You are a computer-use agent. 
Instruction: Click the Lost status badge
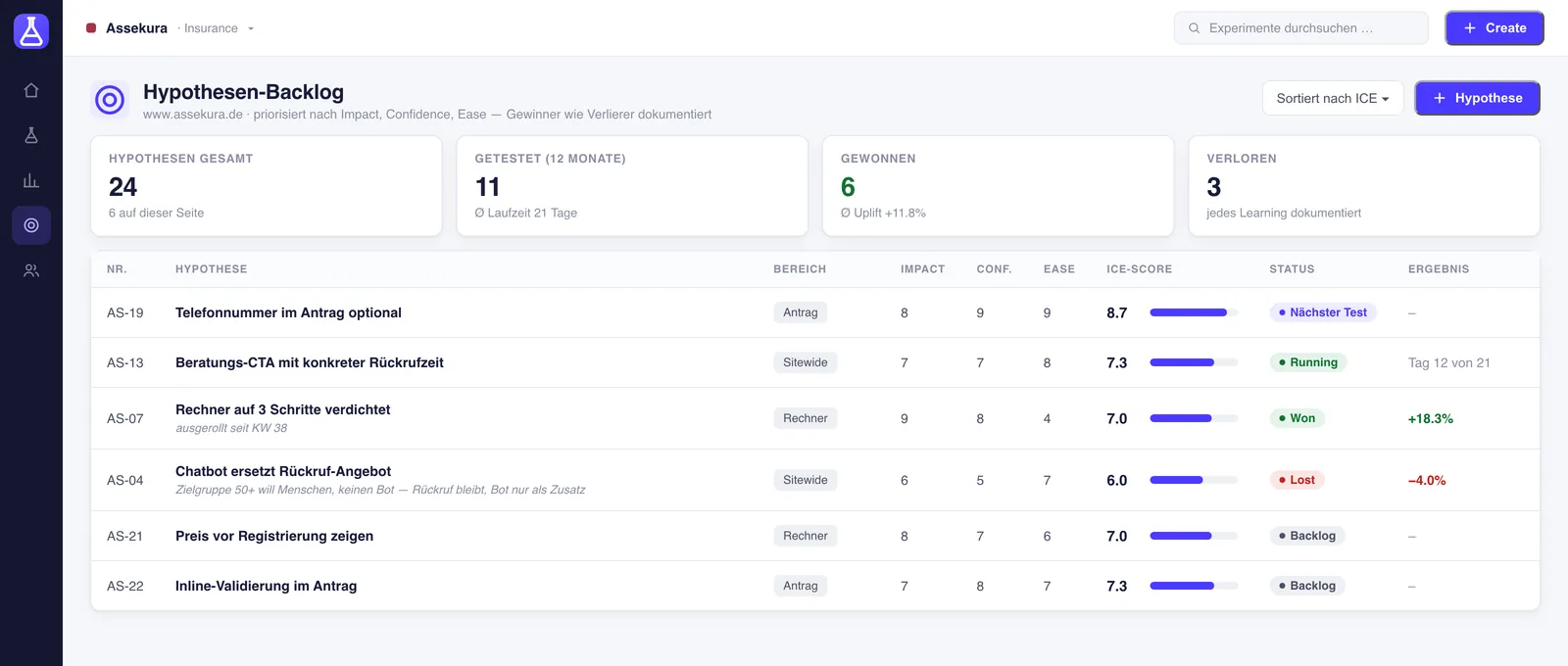tap(1298, 480)
